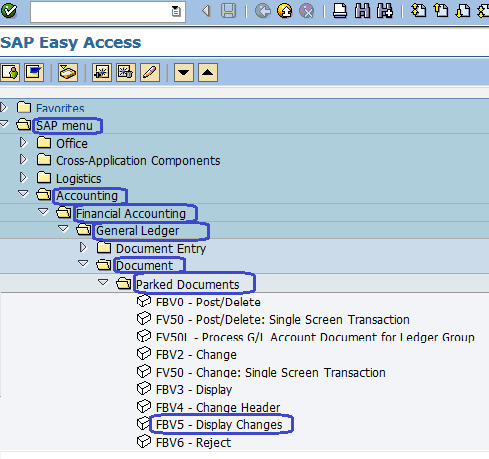Click the SAP Business Workplace icon
The height and width of the screenshot is (459, 489).
pos(68,72)
